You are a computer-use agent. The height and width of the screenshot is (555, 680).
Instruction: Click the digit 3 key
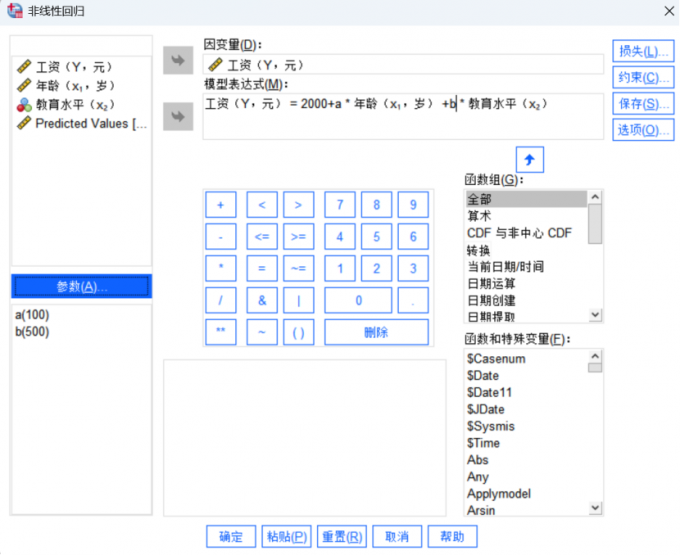coord(413,268)
